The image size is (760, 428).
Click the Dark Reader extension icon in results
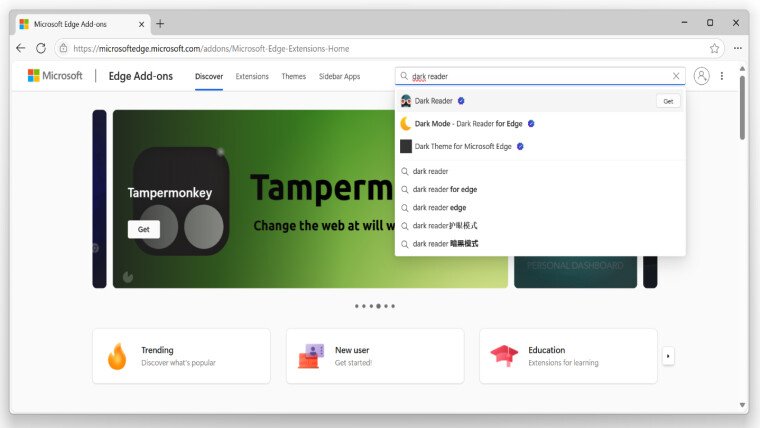click(406, 101)
